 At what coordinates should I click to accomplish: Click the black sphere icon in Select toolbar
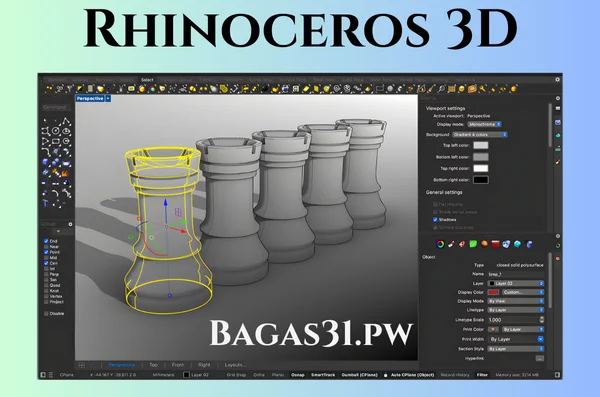point(264,89)
